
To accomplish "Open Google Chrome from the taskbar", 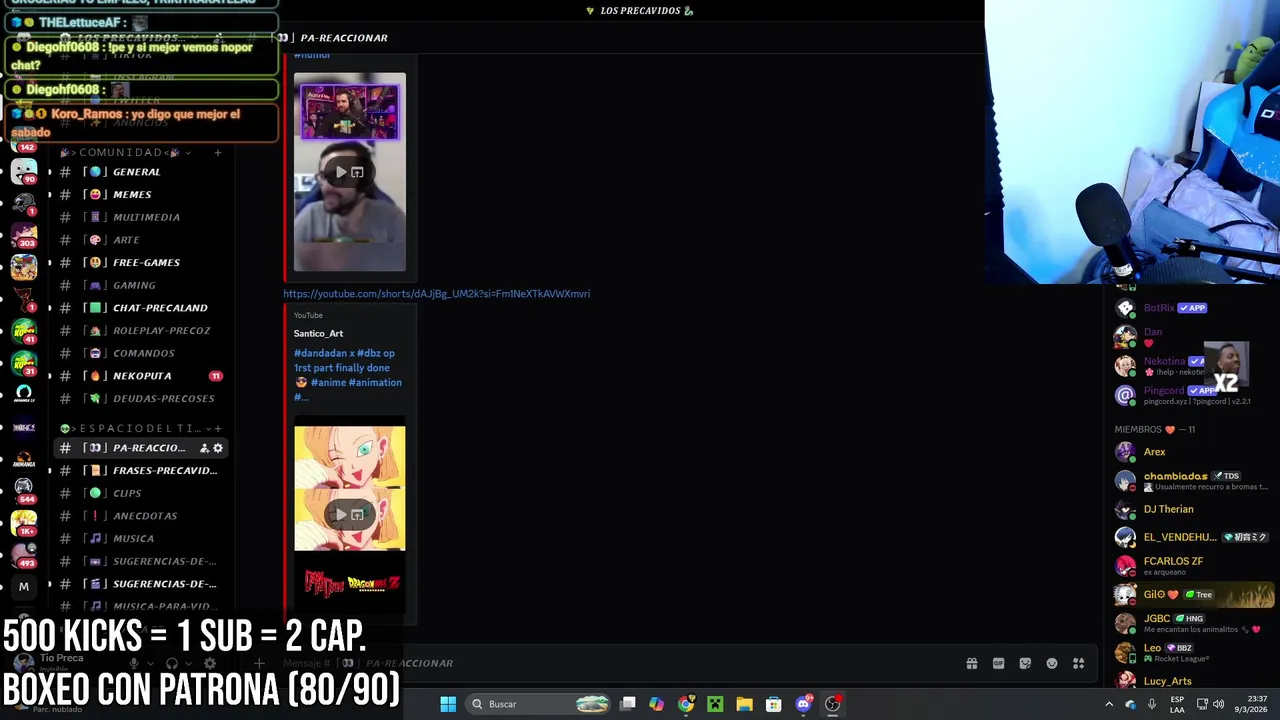I will 686,704.
